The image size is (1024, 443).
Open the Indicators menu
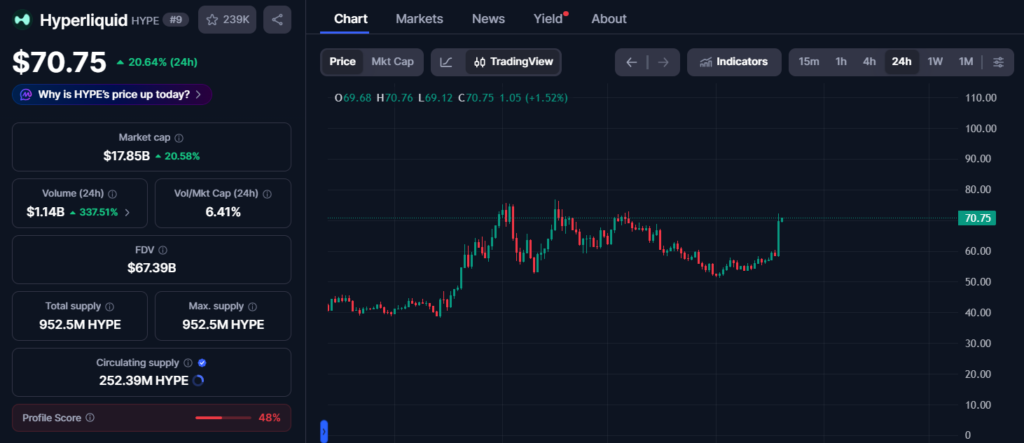[734, 62]
